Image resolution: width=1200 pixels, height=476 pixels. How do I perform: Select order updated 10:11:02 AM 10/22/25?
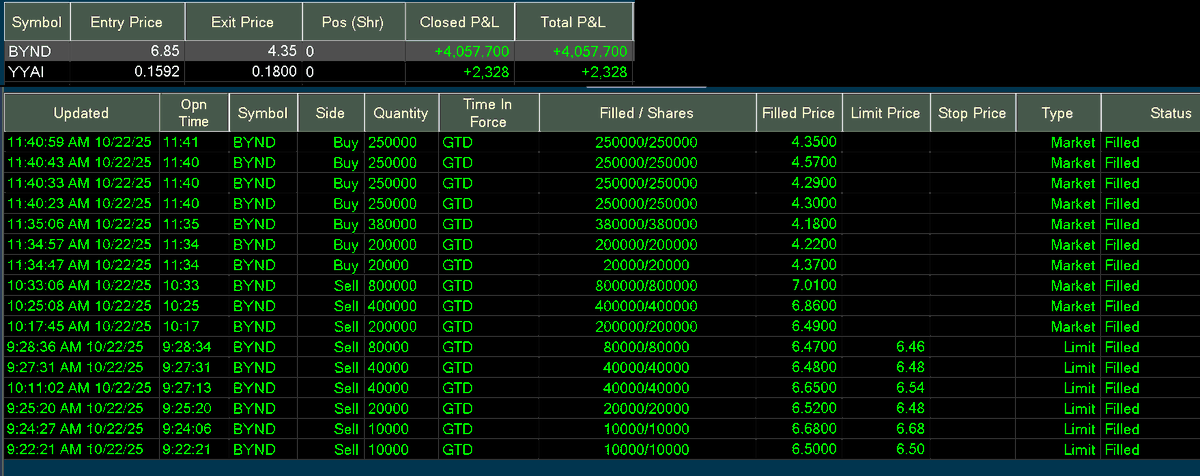tap(79, 388)
